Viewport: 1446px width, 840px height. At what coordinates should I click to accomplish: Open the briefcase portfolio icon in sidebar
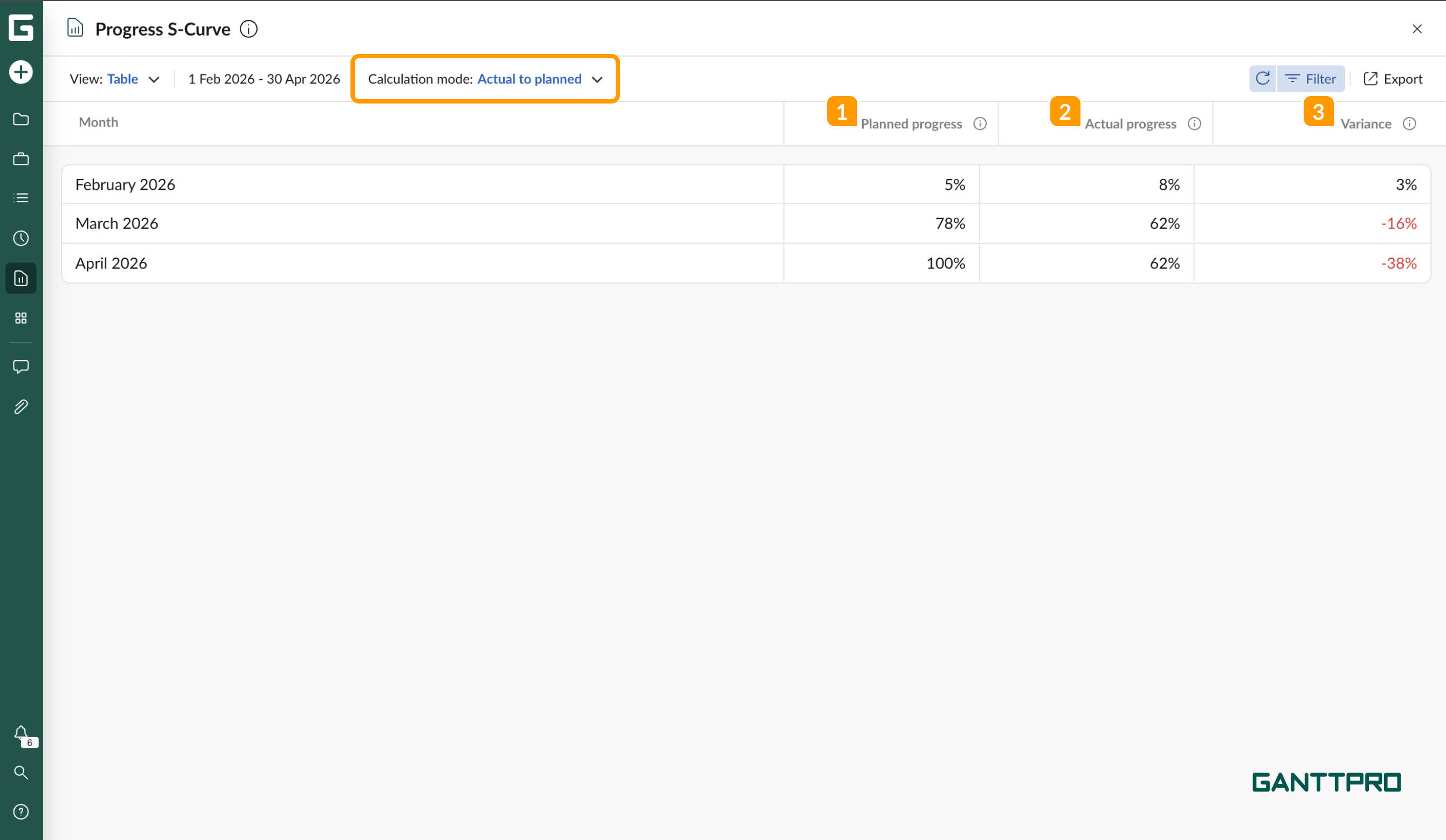point(21,159)
